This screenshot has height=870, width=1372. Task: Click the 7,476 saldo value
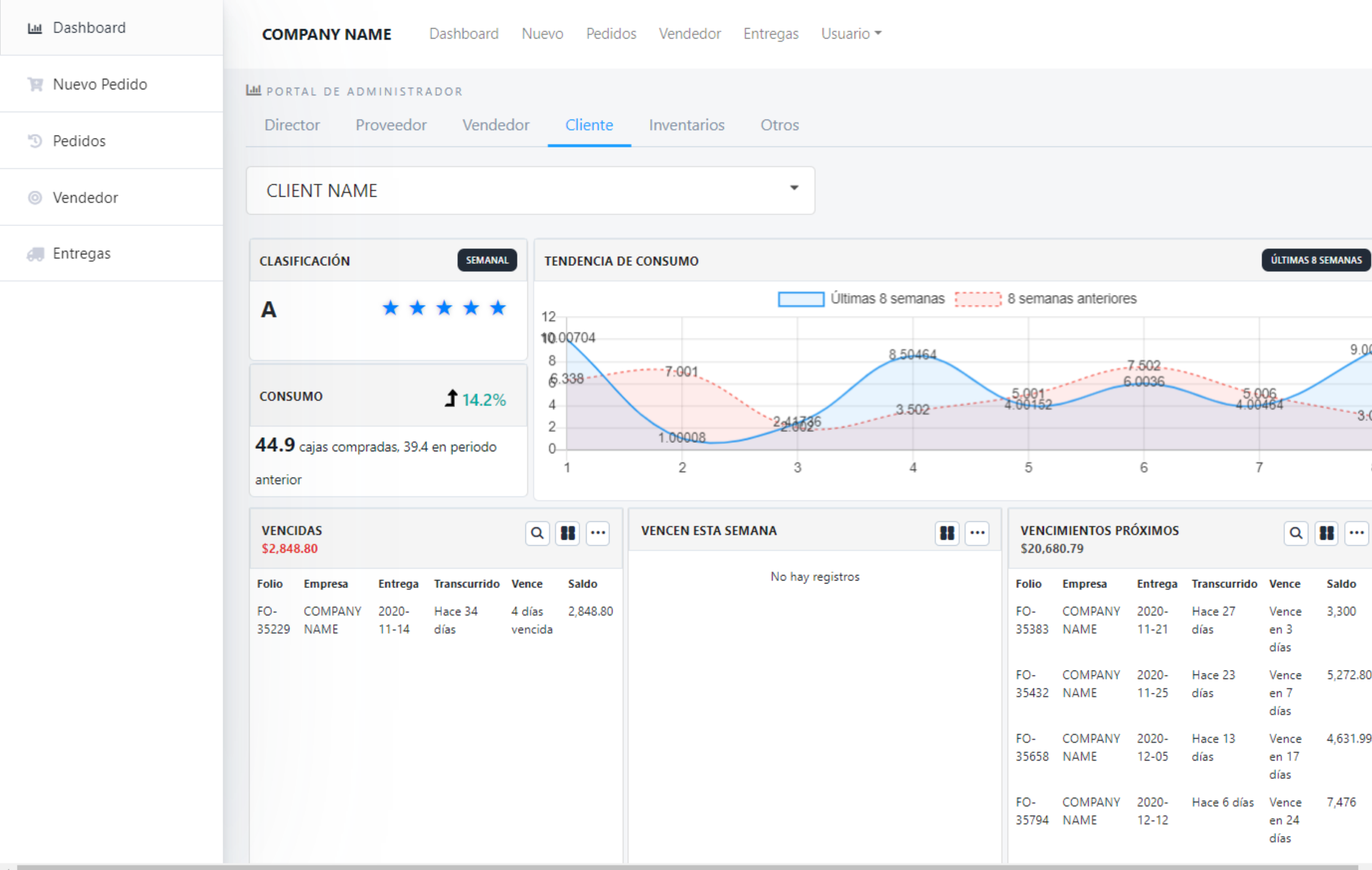click(1341, 802)
